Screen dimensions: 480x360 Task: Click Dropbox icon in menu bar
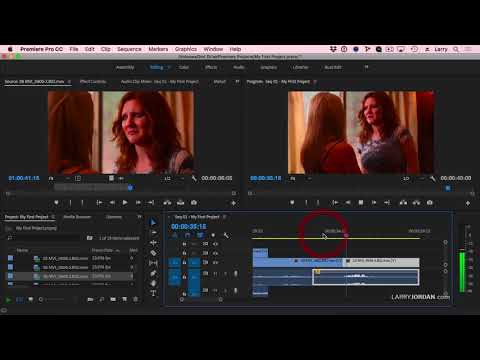pos(333,49)
